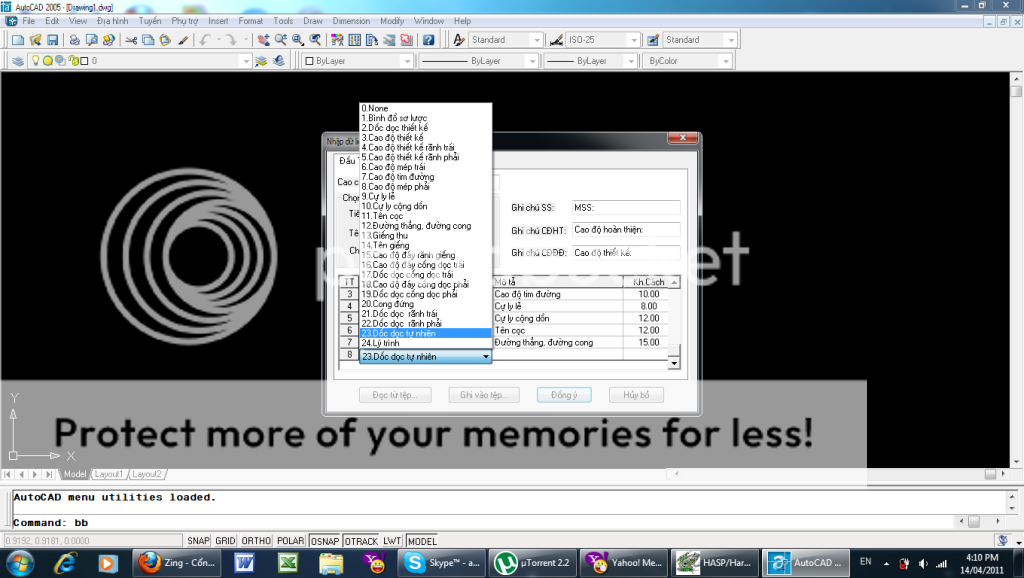This screenshot has width=1024, height=578.
Task: Open the Phụ trợ menu
Action: coord(185,21)
